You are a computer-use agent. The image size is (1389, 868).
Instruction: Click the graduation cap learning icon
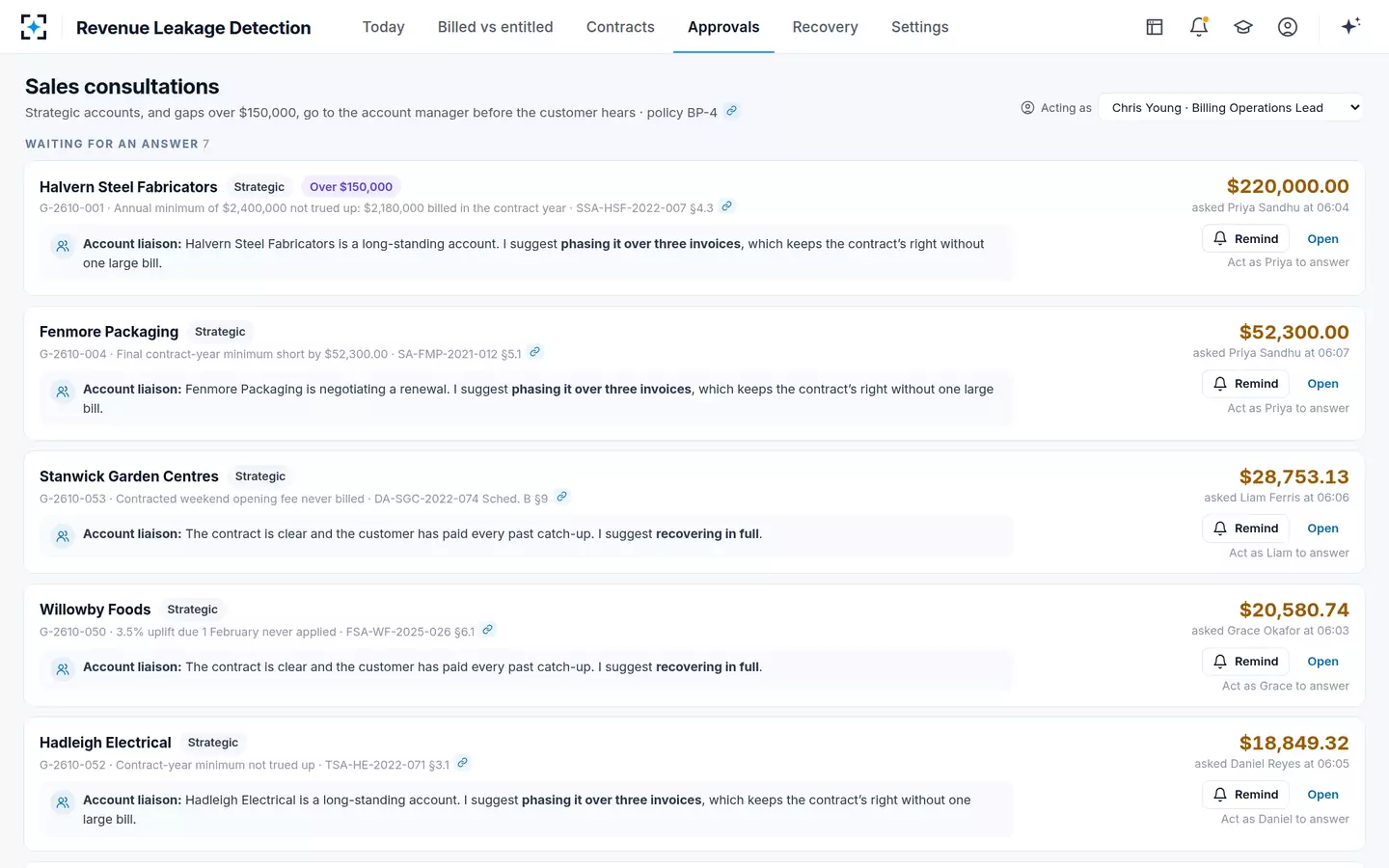1243,27
